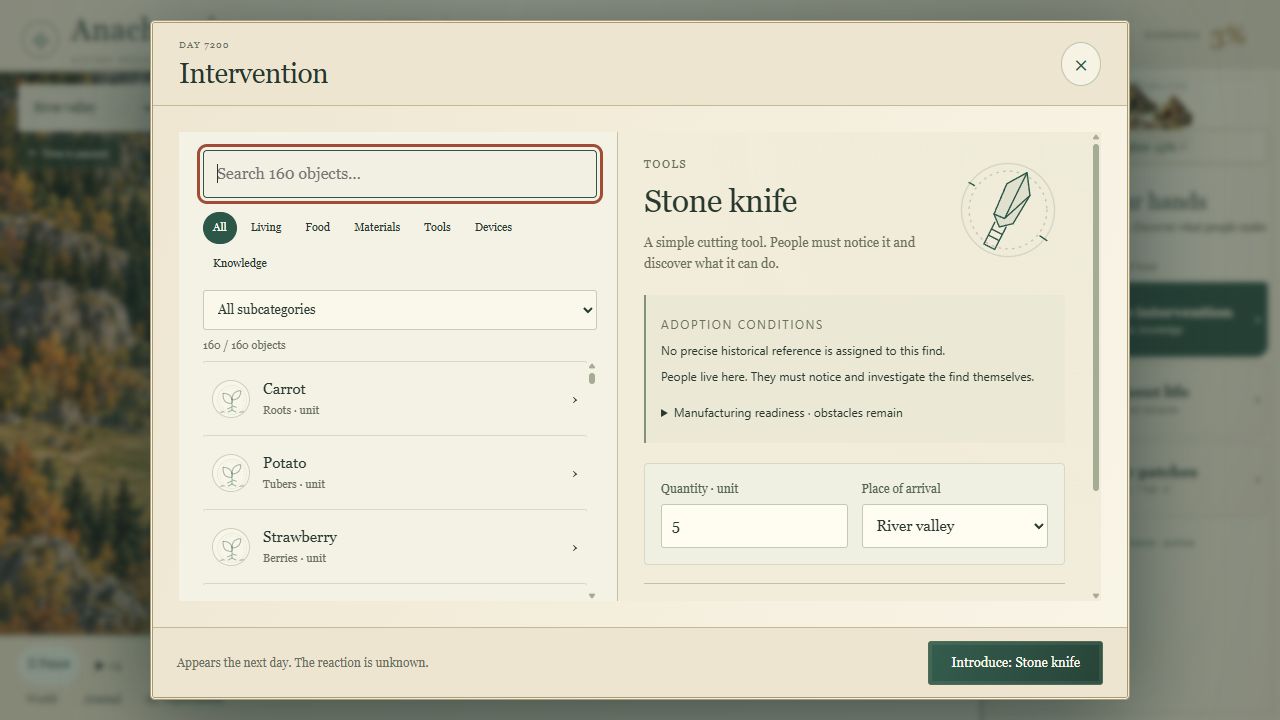Image resolution: width=1280 pixels, height=720 pixels.
Task: Expand the Manufacturing readiness details
Action: tap(782, 413)
